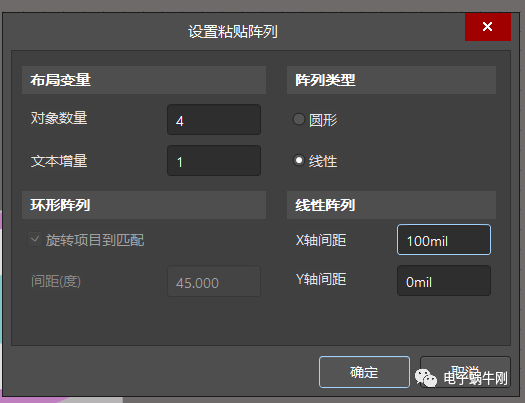Click the 设置粘贴阵列 title bar text
This screenshot has width=525, height=403.
233,32
